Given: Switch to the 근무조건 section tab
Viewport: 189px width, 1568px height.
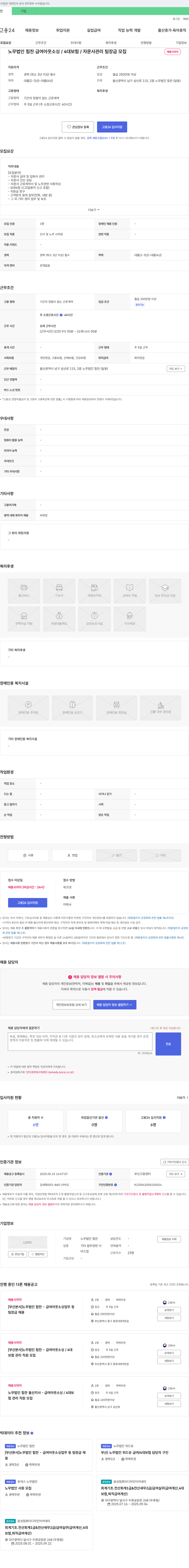Looking at the screenshot, I should 41,43.
